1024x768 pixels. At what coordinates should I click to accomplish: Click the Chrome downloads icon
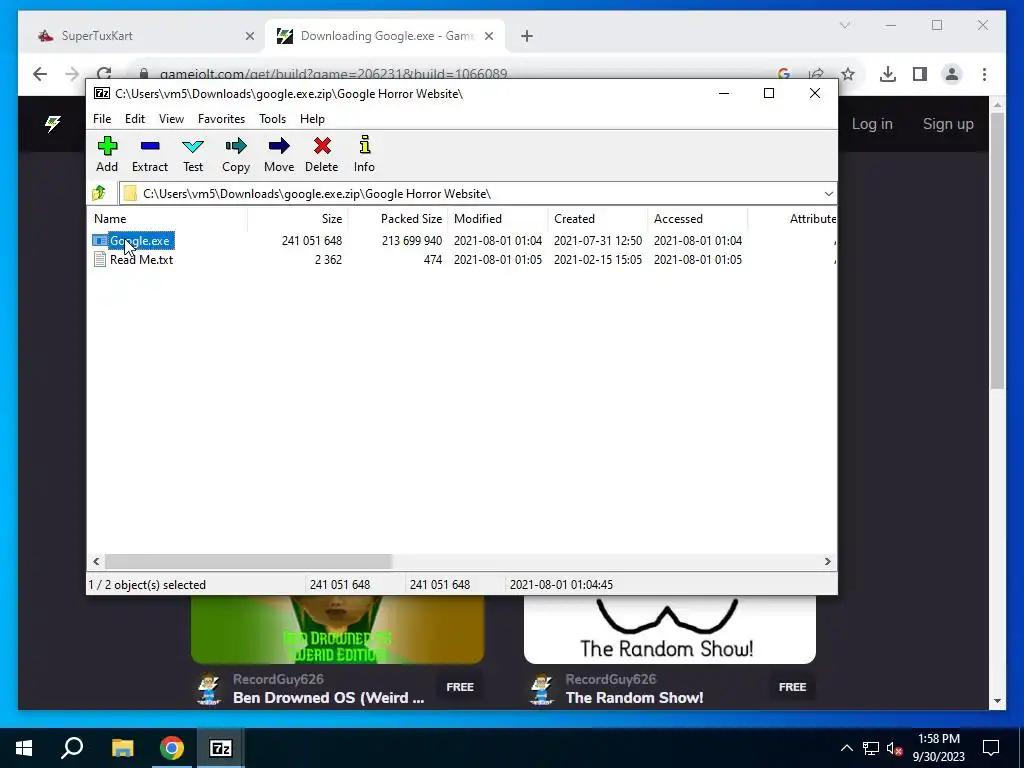pyautogui.click(x=888, y=74)
